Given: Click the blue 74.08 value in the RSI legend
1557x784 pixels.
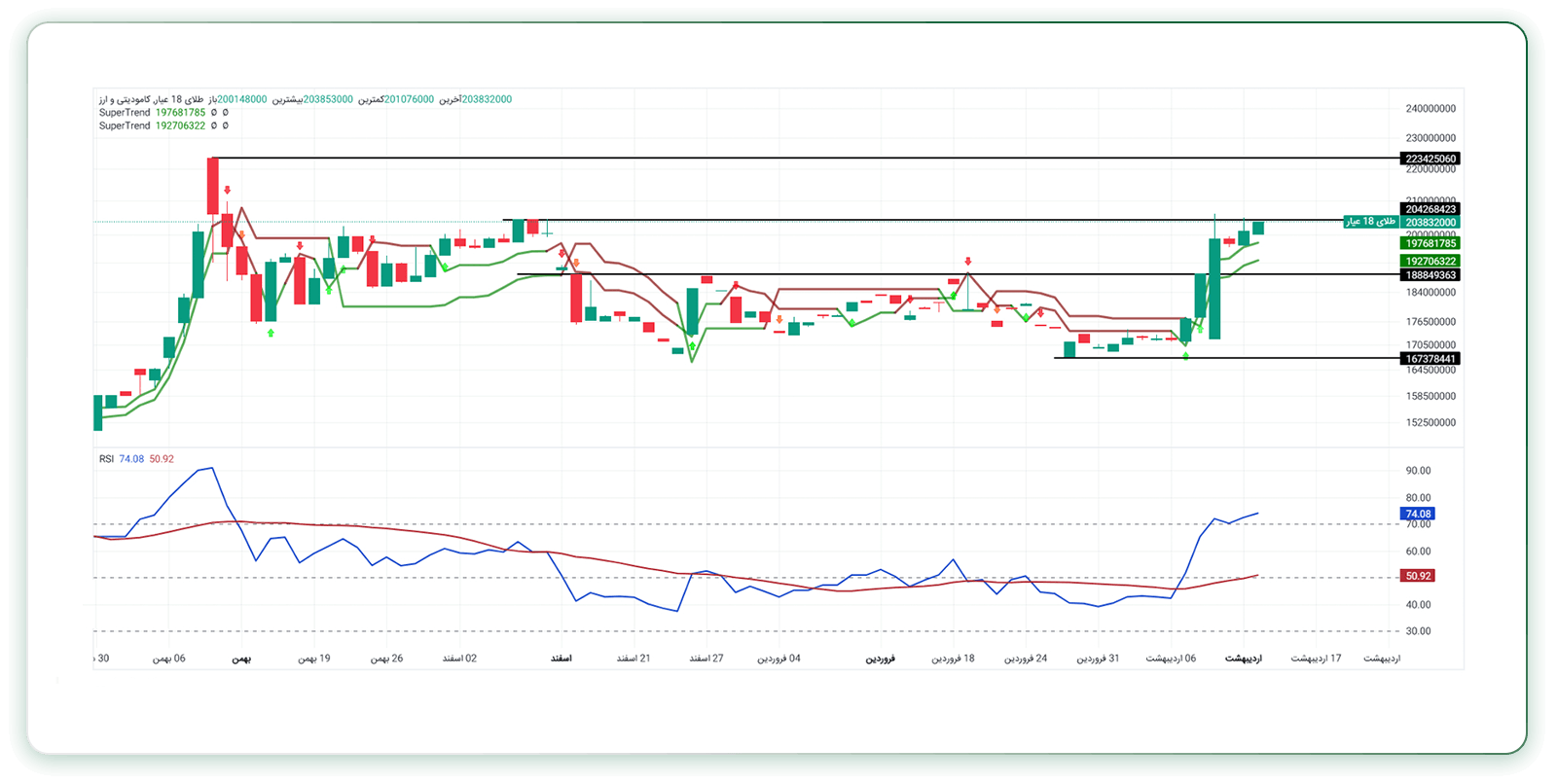Looking at the screenshot, I should tap(131, 459).
